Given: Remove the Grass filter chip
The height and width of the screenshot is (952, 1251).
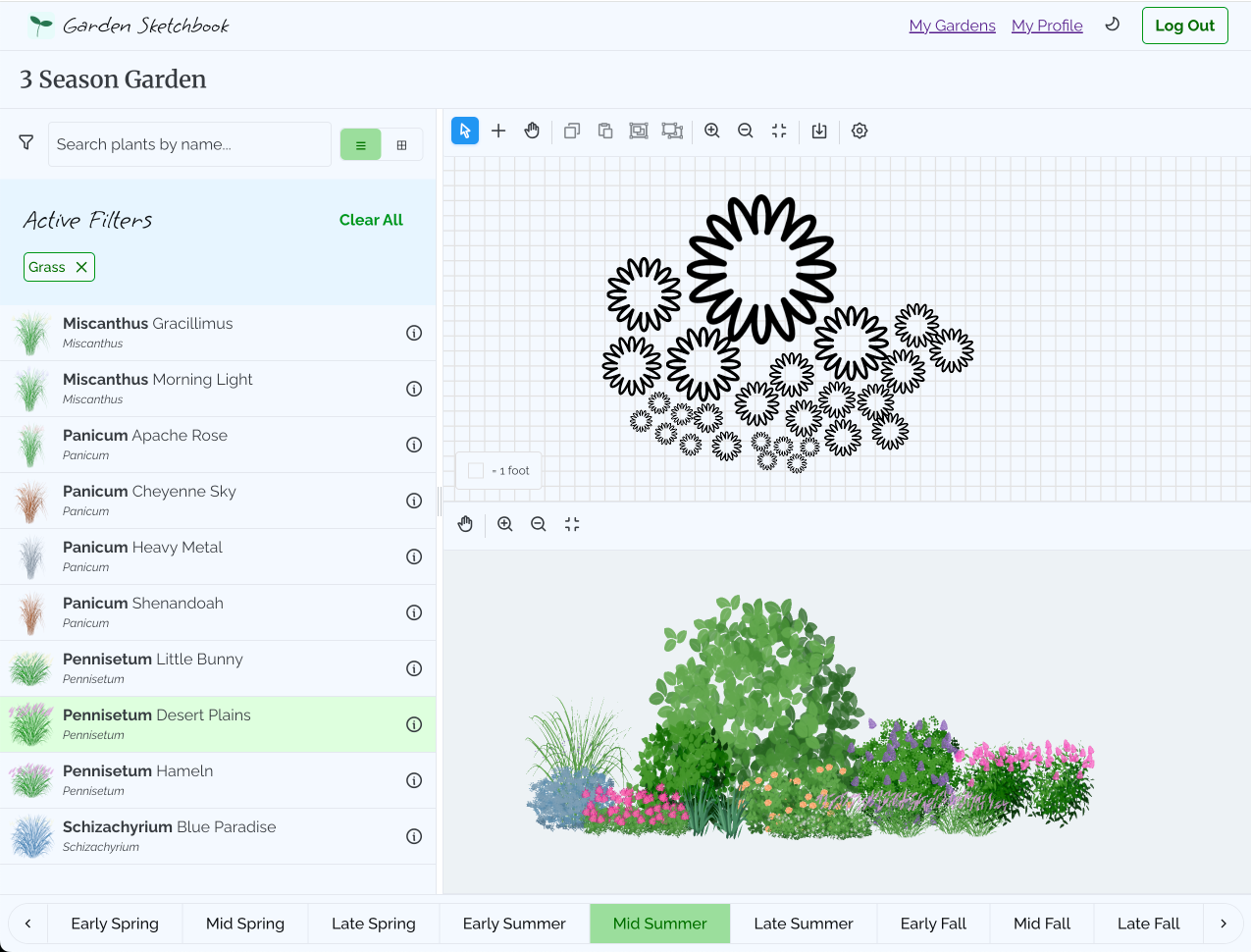Looking at the screenshot, I should point(80,266).
